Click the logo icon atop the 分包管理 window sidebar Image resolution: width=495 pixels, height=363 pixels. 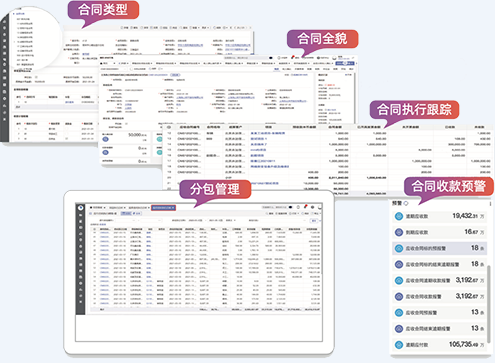tap(80, 208)
